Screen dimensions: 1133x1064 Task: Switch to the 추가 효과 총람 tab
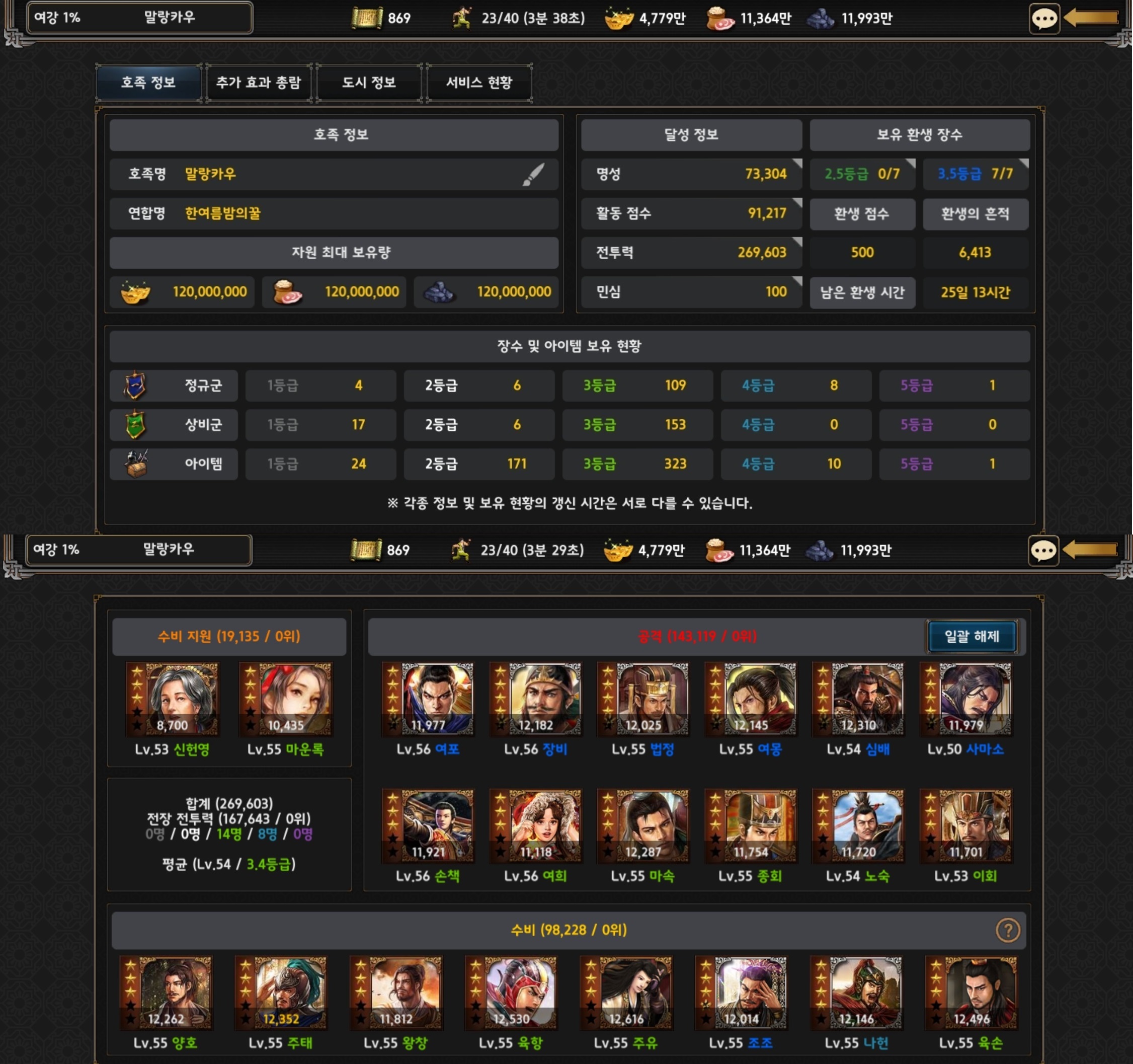click(x=258, y=83)
